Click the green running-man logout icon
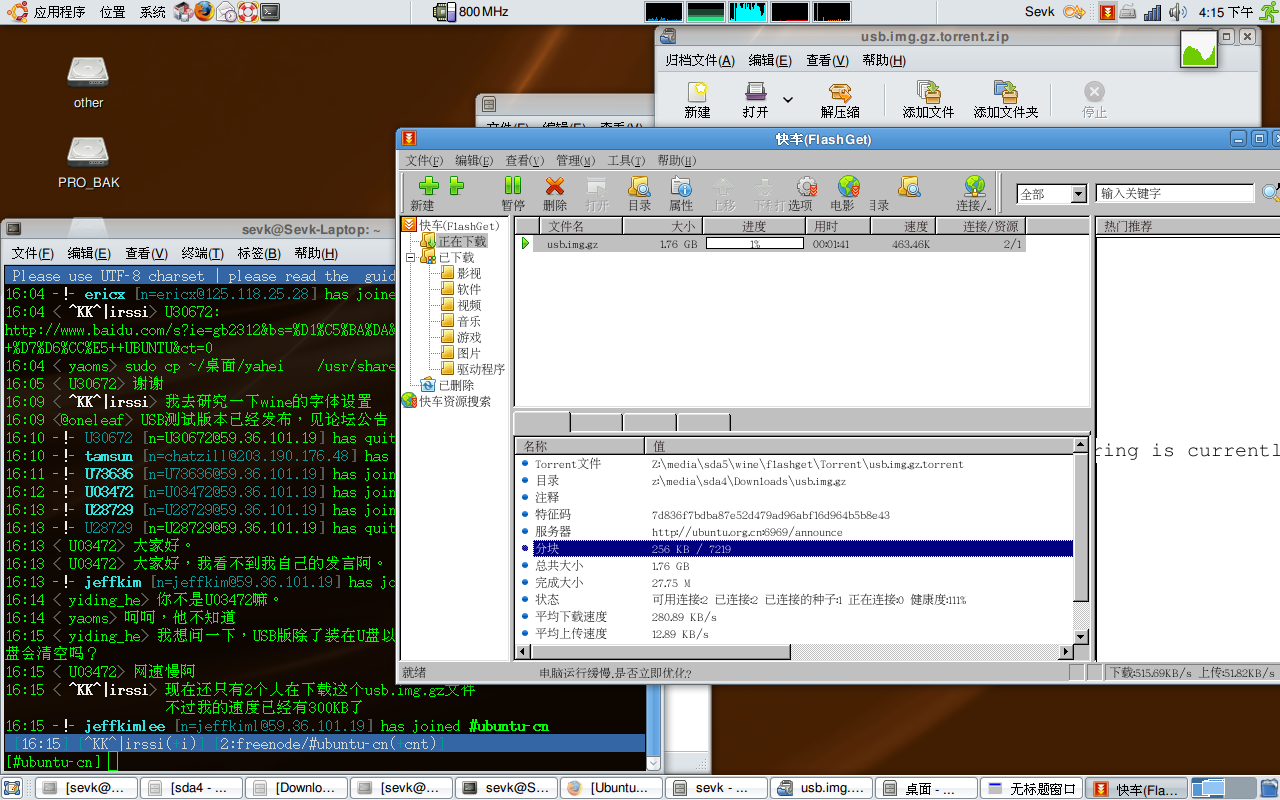Screen dimensions: 1280x800 1268,12
